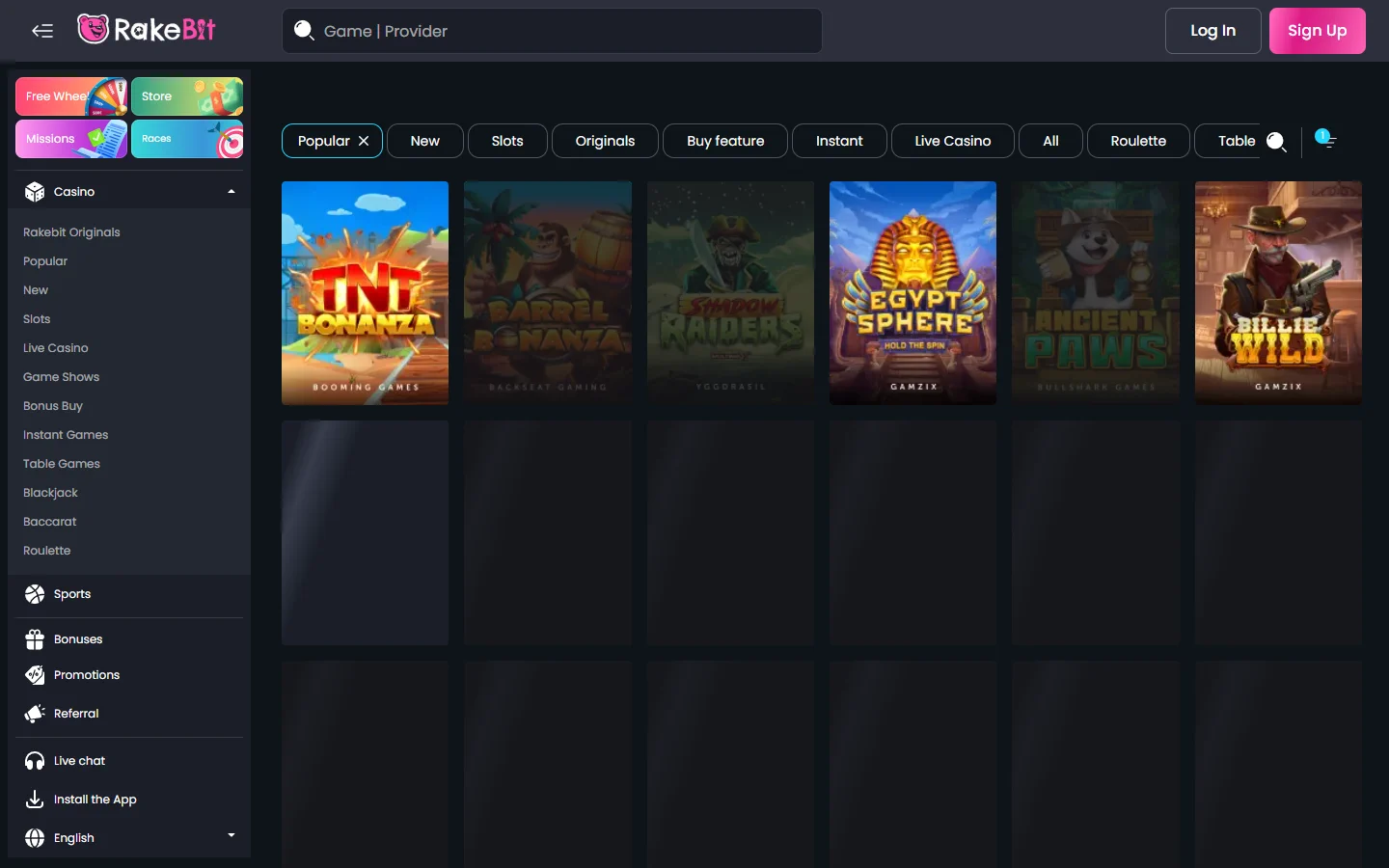Screen dimensions: 1389x868
Task: Open the Barrel Bonanza game thumbnail
Action: [x=548, y=293]
